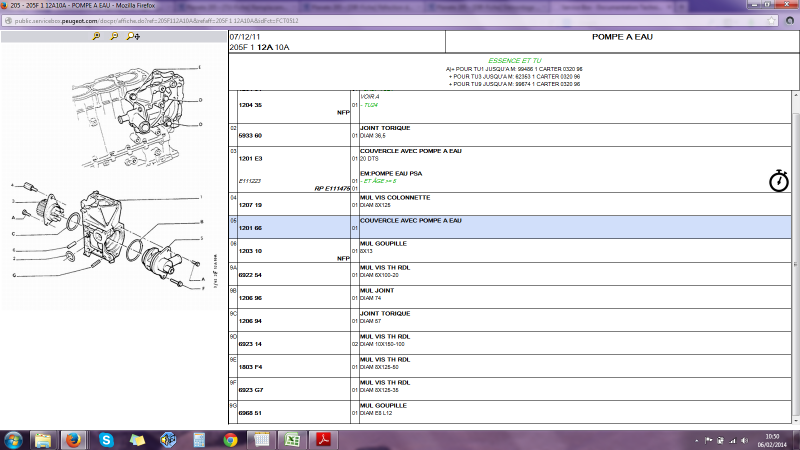The width and height of the screenshot is (800, 450).
Task: Click part number 1206 96
Action: [250, 298]
